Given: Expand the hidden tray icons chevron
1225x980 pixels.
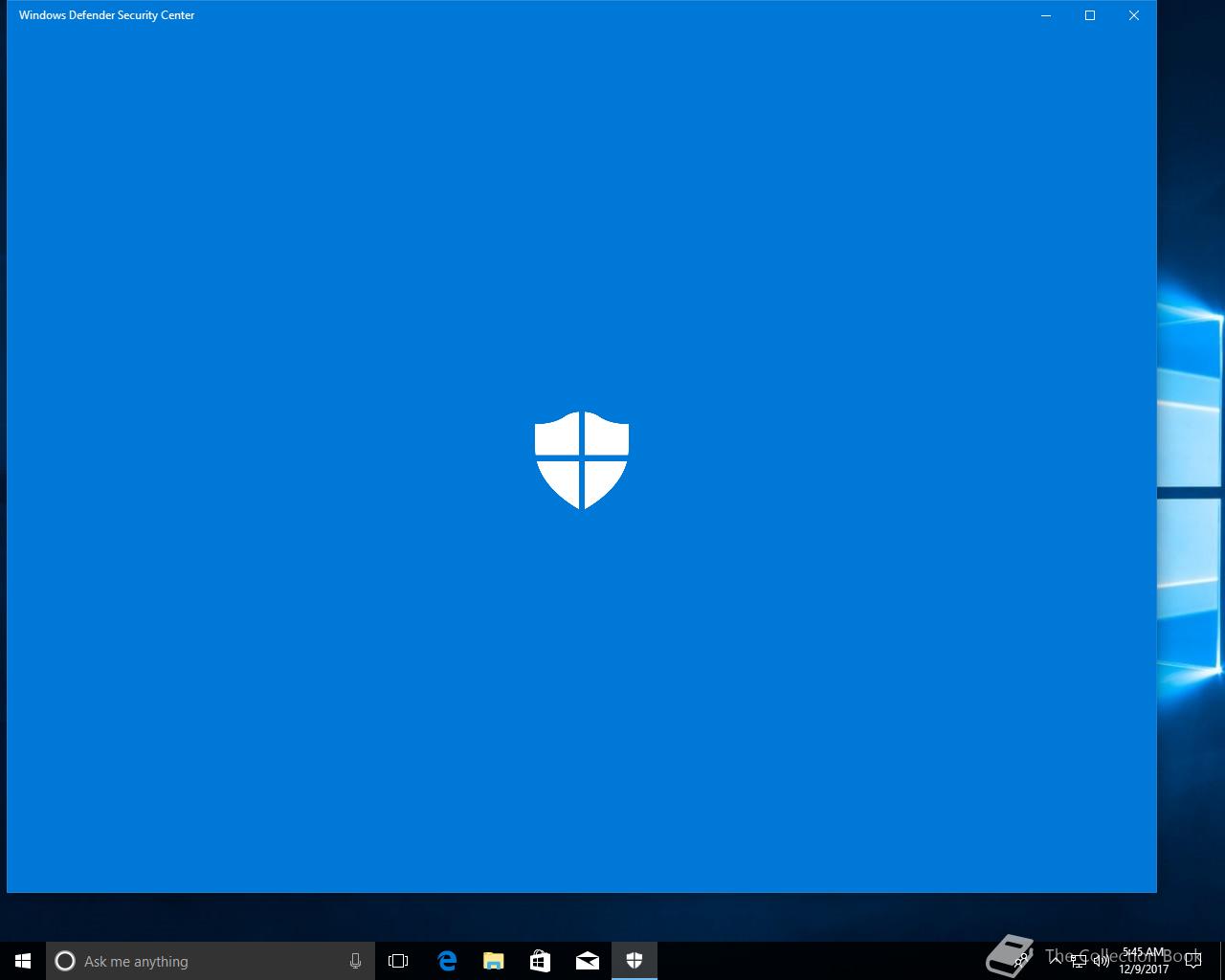Looking at the screenshot, I should tap(1056, 961).
